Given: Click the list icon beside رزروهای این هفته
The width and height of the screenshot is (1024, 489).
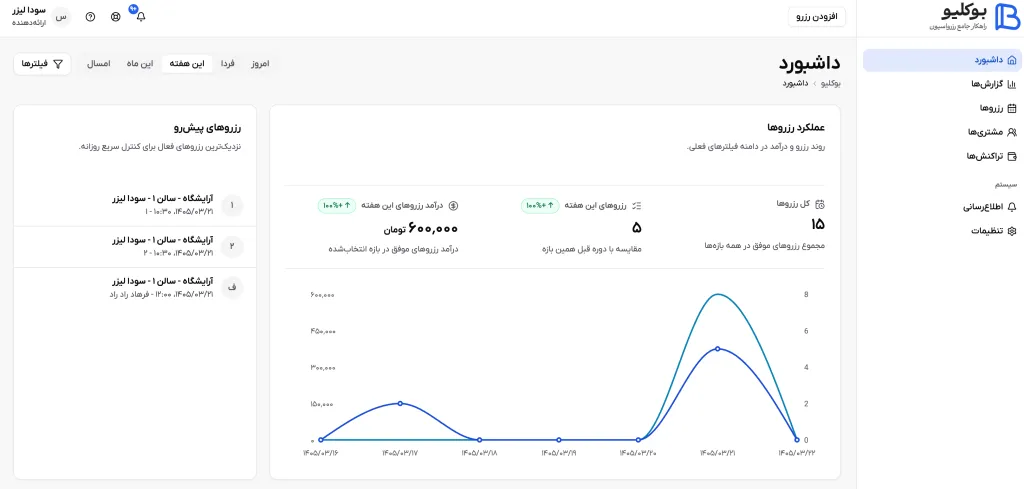Looking at the screenshot, I should [x=637, y=206].
